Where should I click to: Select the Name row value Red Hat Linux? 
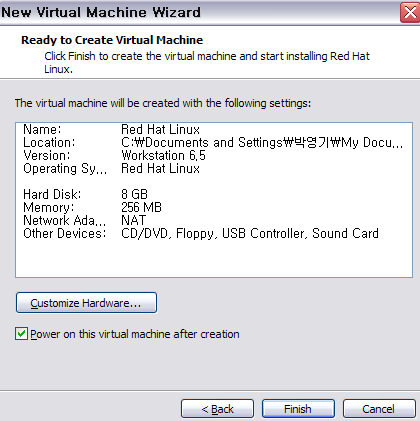160,129
